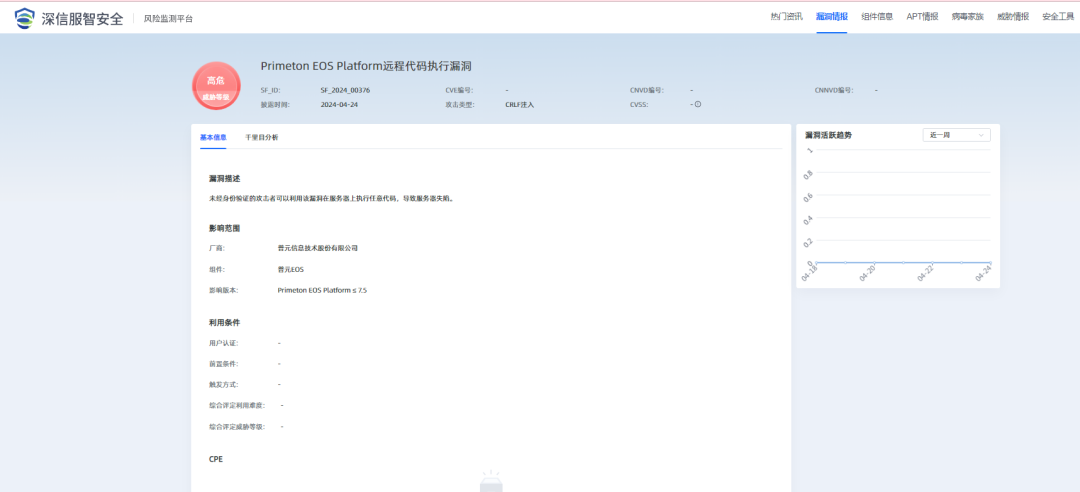Click the empty-data box icon under CPE

491,482
